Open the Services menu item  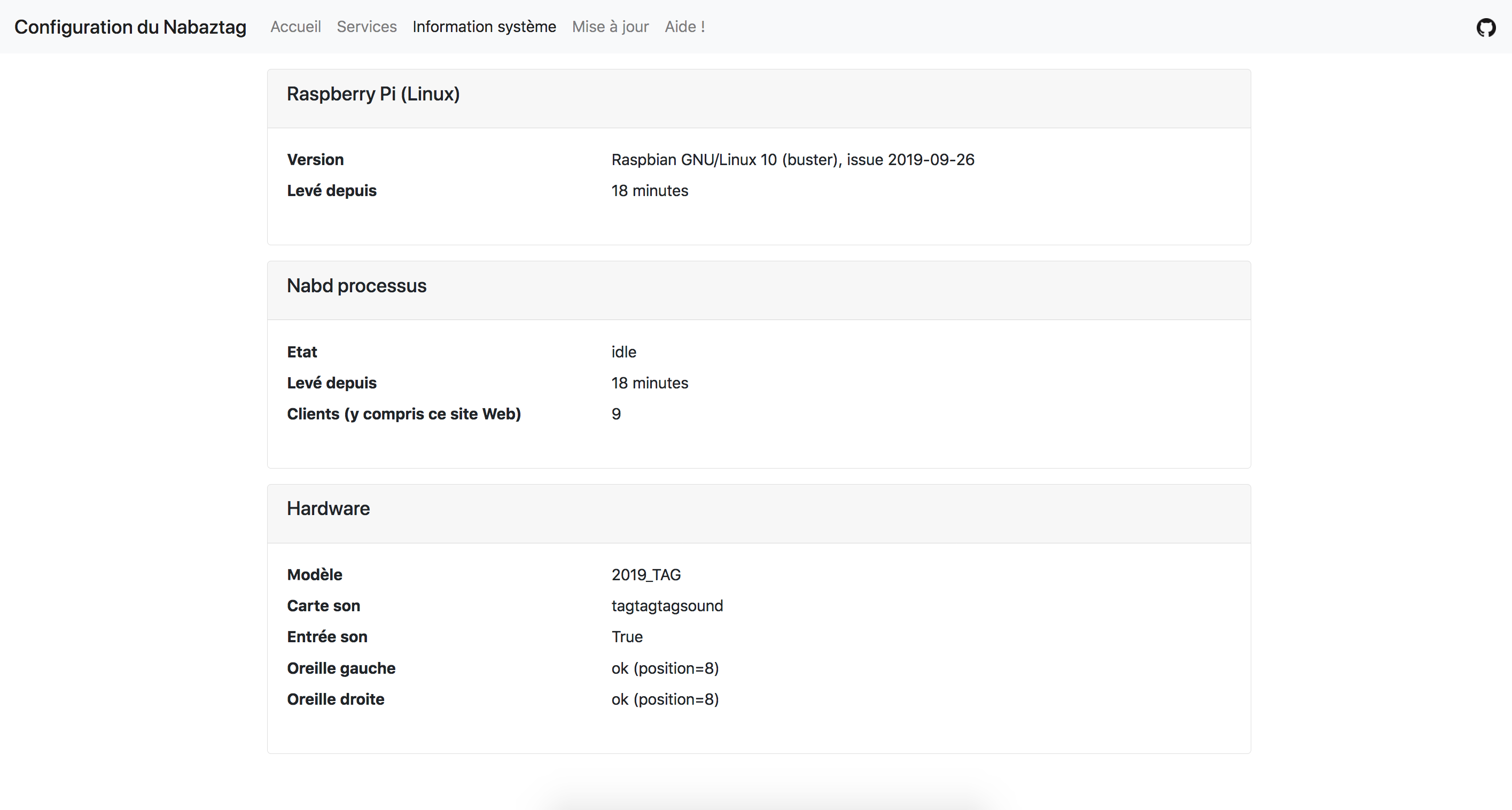(367, 27)
